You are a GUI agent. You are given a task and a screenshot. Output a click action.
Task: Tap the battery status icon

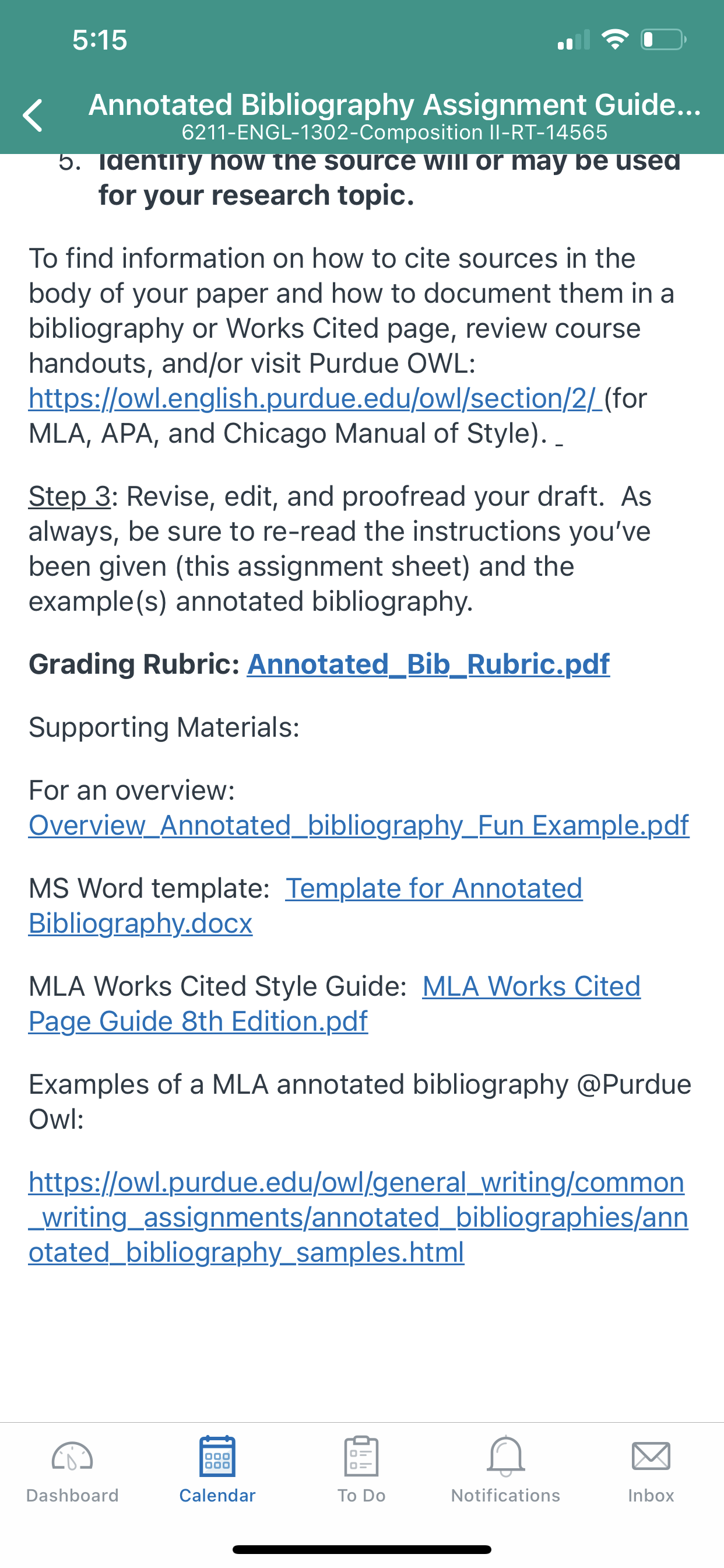[664, 40]
